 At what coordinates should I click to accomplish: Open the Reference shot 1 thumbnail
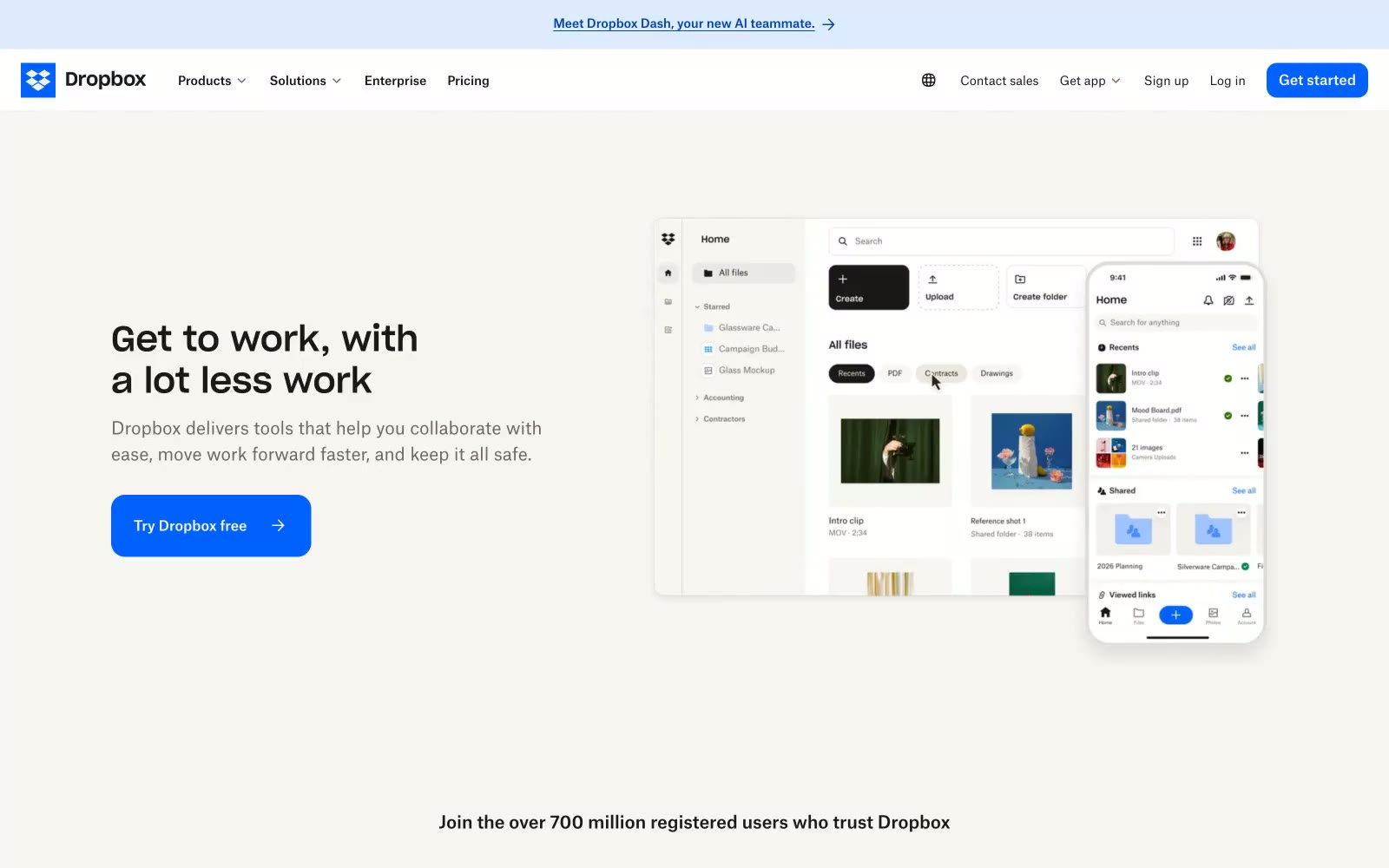pos(1031,450)
